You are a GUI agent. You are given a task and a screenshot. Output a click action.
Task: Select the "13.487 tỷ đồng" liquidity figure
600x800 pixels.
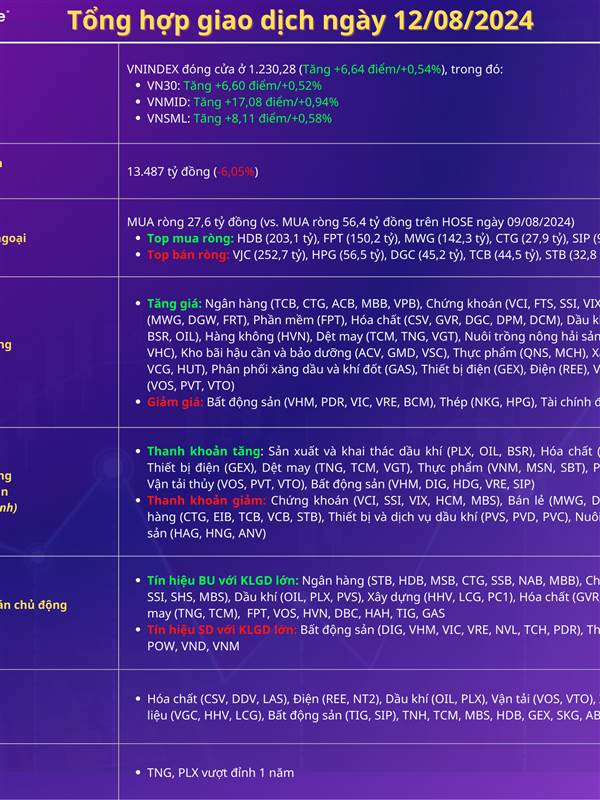[168, 171]
